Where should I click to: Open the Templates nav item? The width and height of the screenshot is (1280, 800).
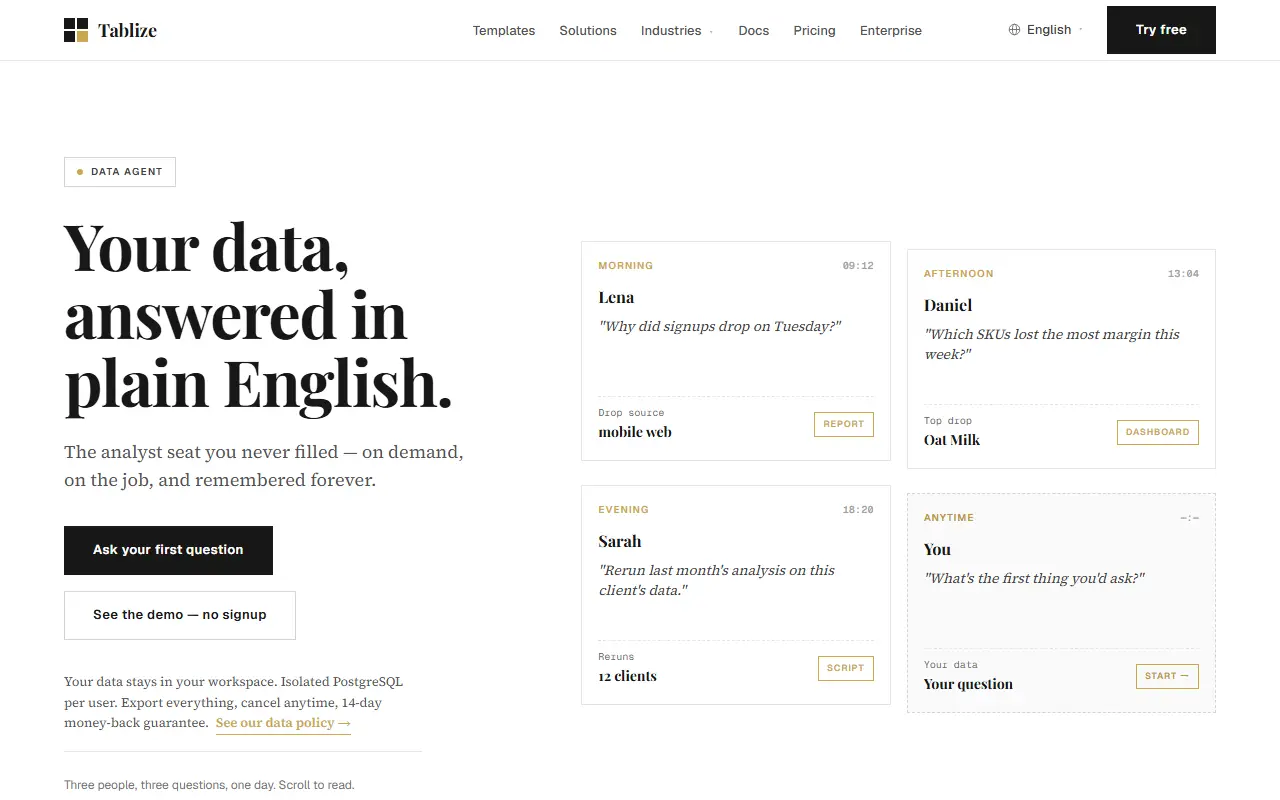pos(504,31)
